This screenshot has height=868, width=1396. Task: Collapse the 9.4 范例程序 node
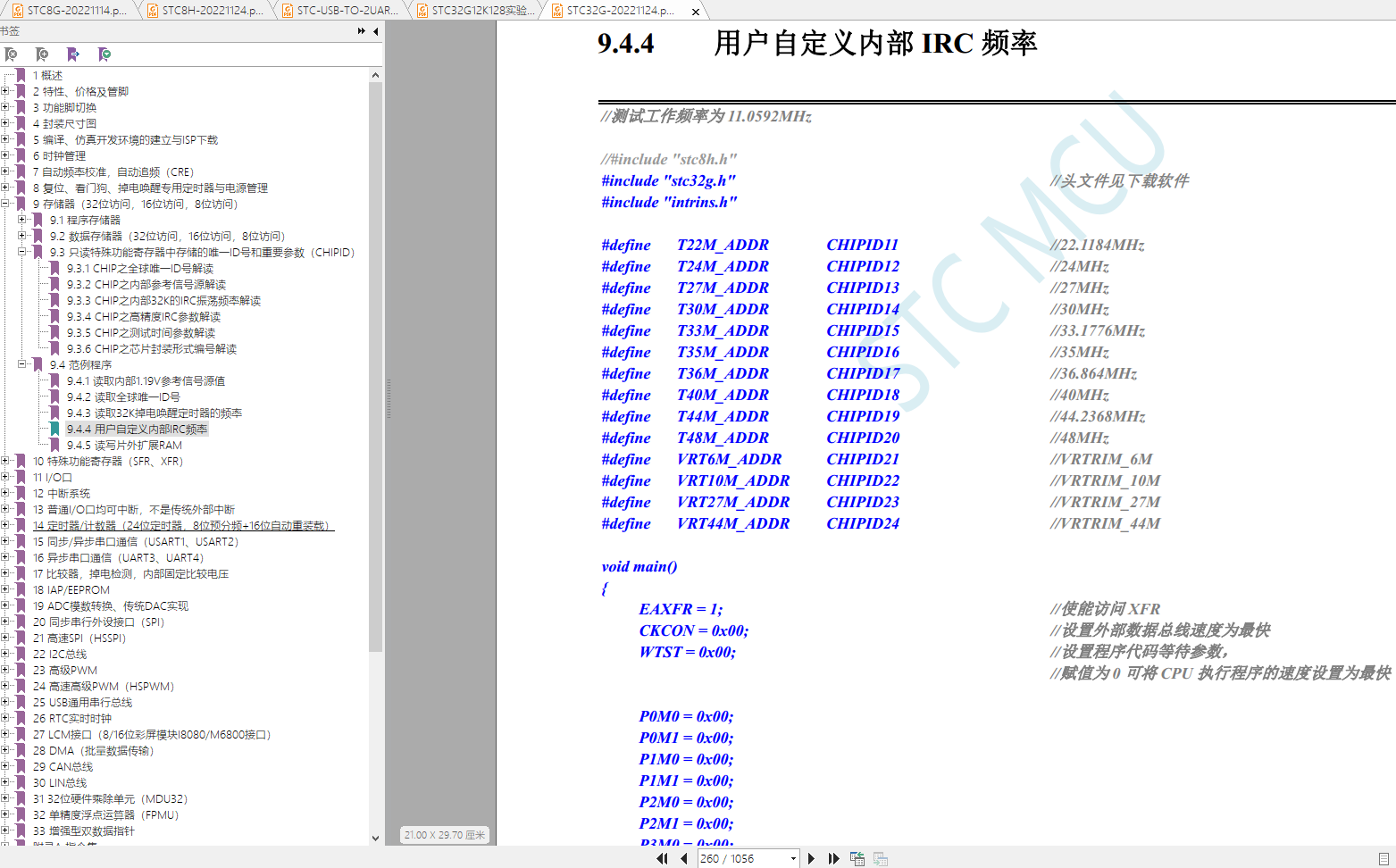pos(22,364)
